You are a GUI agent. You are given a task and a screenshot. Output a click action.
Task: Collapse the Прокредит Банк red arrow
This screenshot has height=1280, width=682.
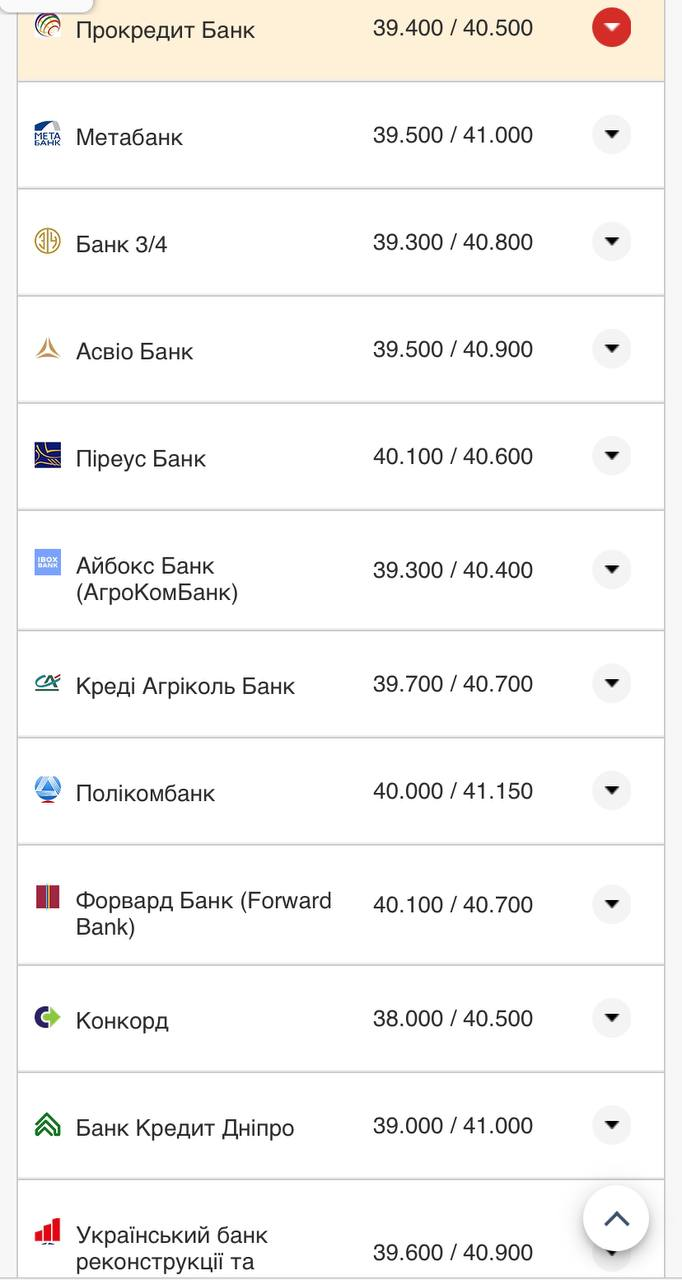click(x=611, y=27)
